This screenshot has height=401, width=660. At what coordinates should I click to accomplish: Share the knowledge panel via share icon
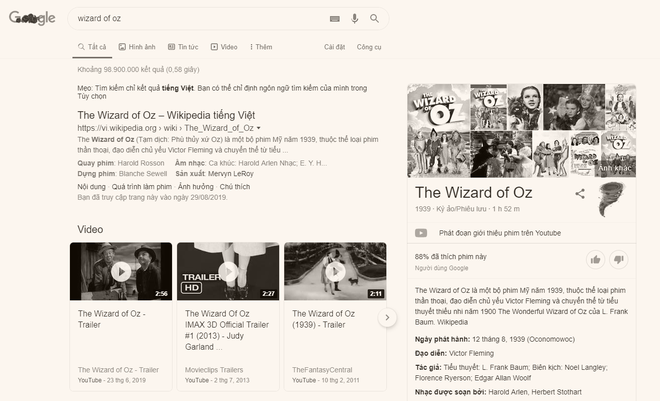pyautogui.click(x=580, y=194)
